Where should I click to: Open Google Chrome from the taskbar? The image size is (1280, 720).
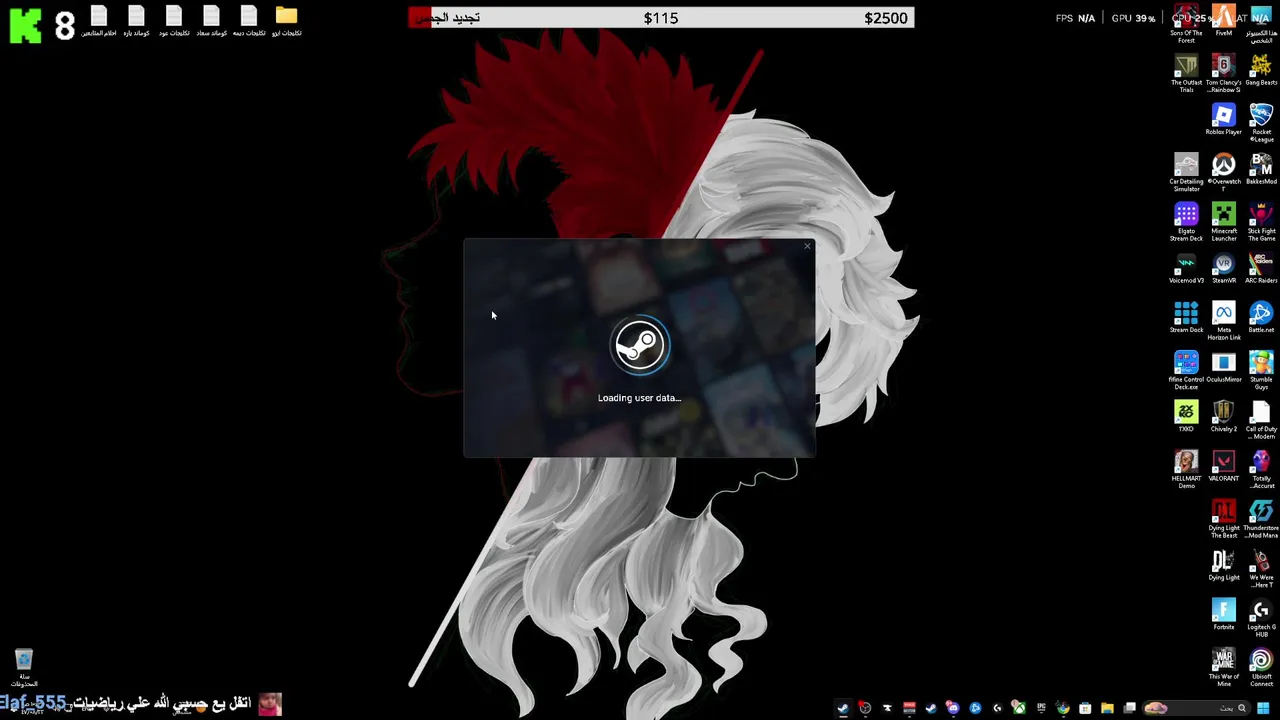point(1063,708)
